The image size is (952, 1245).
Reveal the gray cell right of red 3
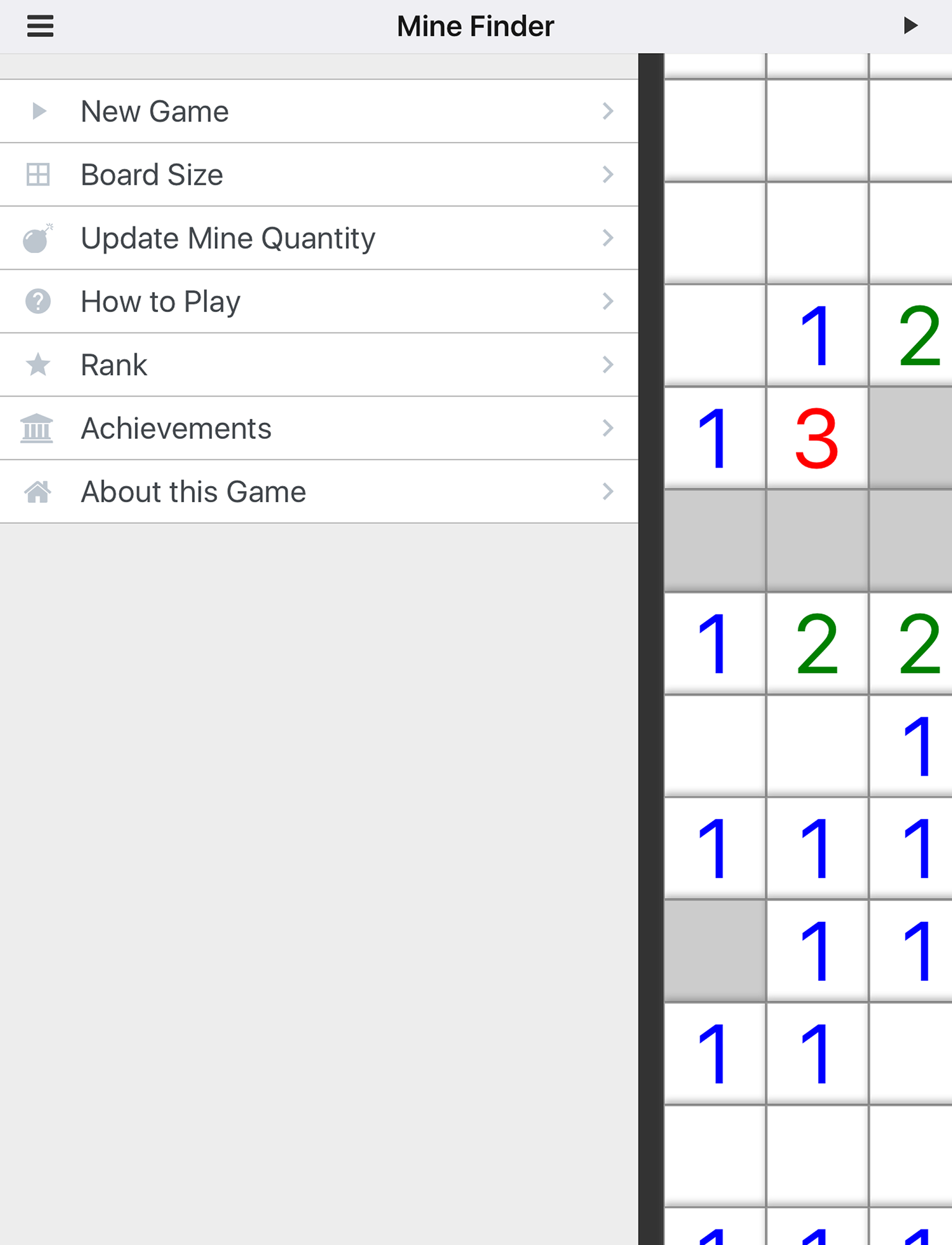point(911,438)
